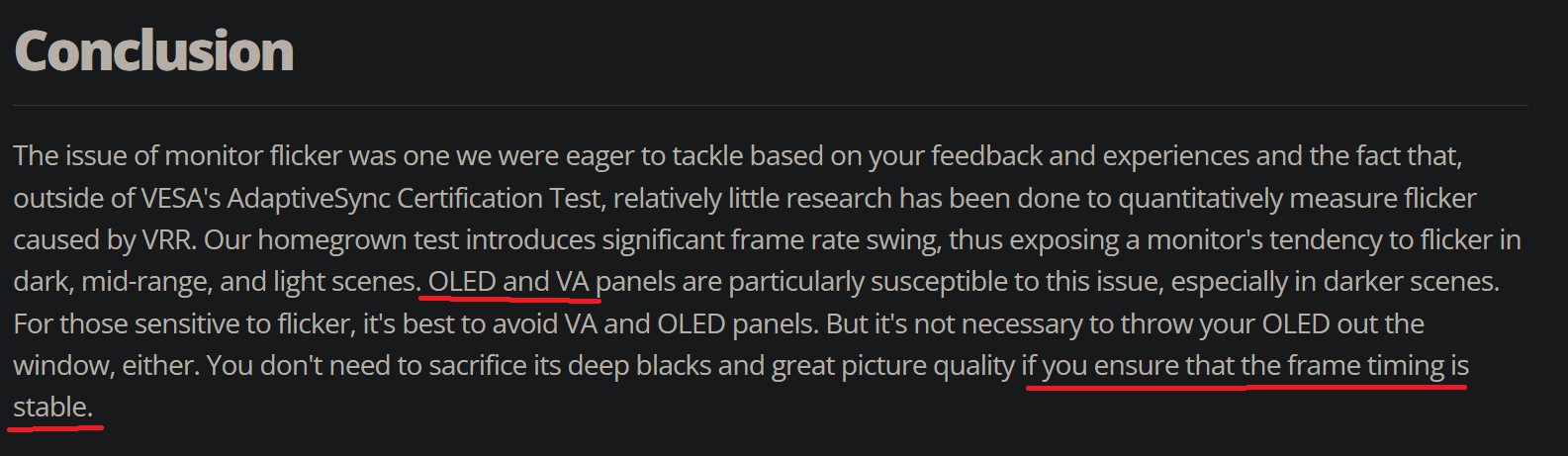Click the words "AdaptiveSync Certification Test"

pos(415,199)
